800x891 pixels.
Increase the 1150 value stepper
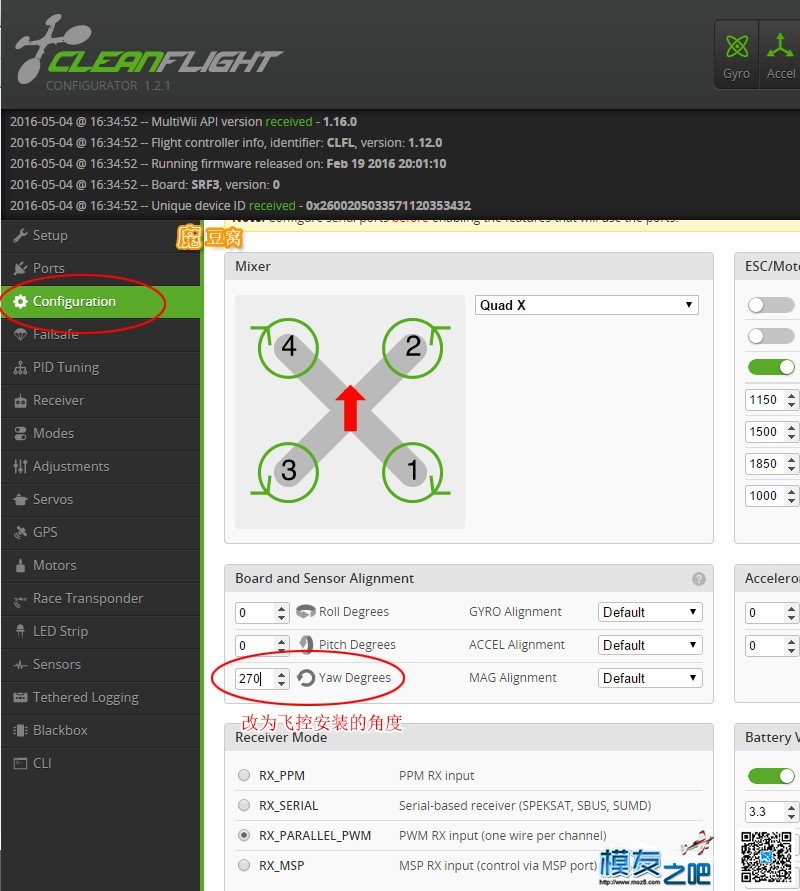tap(791, 395)
